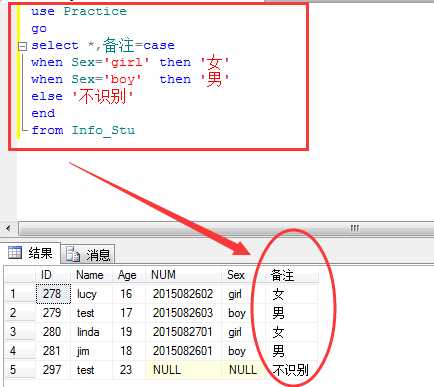
Task: Click the 备注 cell 女 in linda row
Action: pyautogui.click(x=291, y=332)
